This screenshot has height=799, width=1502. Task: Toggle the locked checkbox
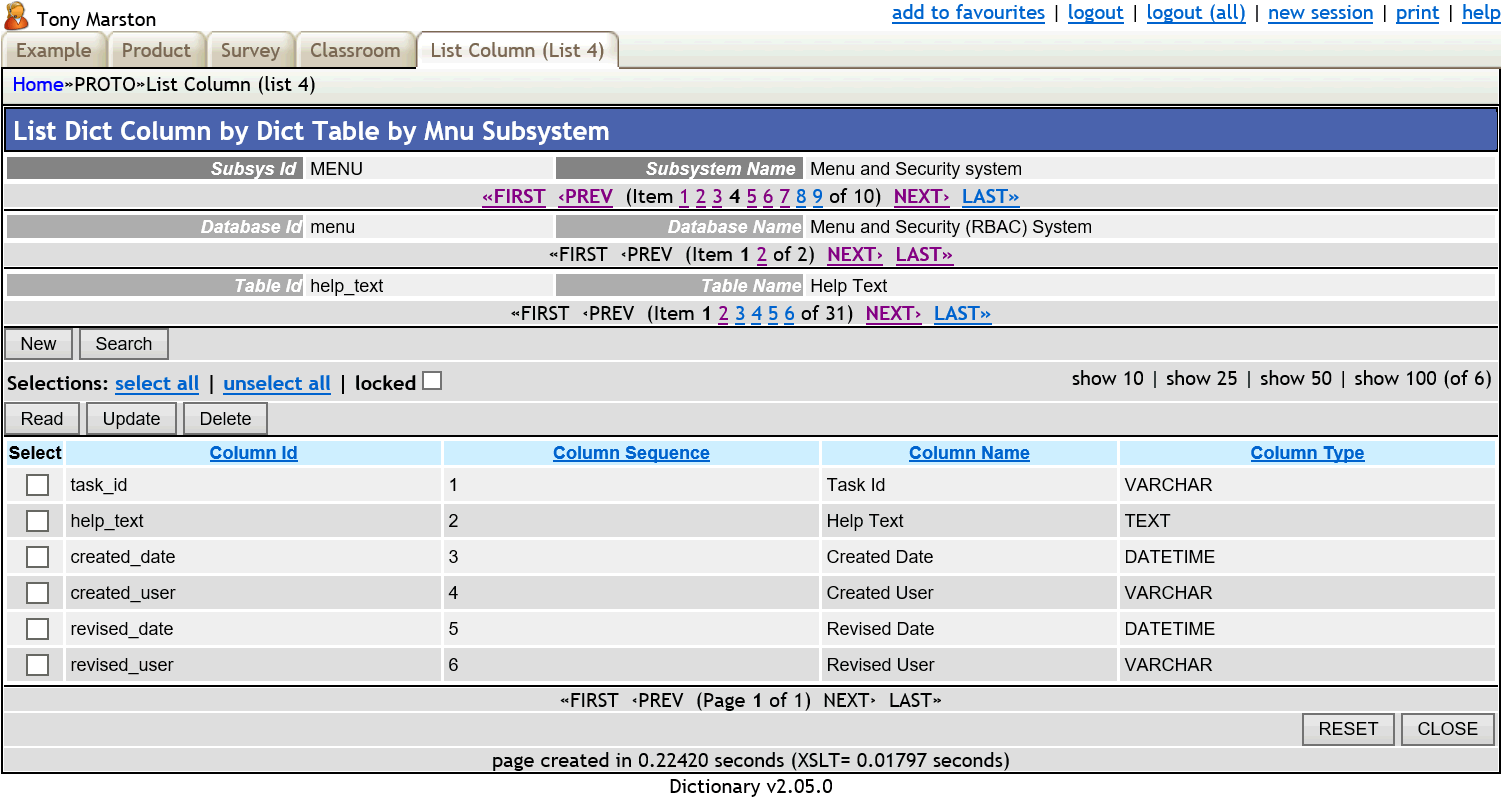431,381
